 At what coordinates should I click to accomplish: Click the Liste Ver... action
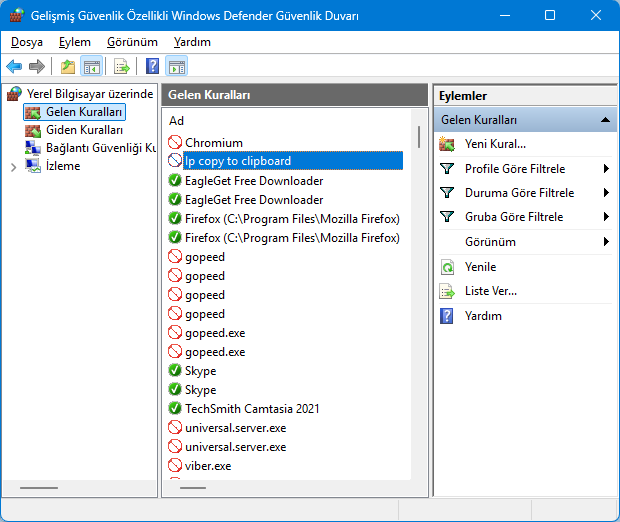(x=491, y=291)
